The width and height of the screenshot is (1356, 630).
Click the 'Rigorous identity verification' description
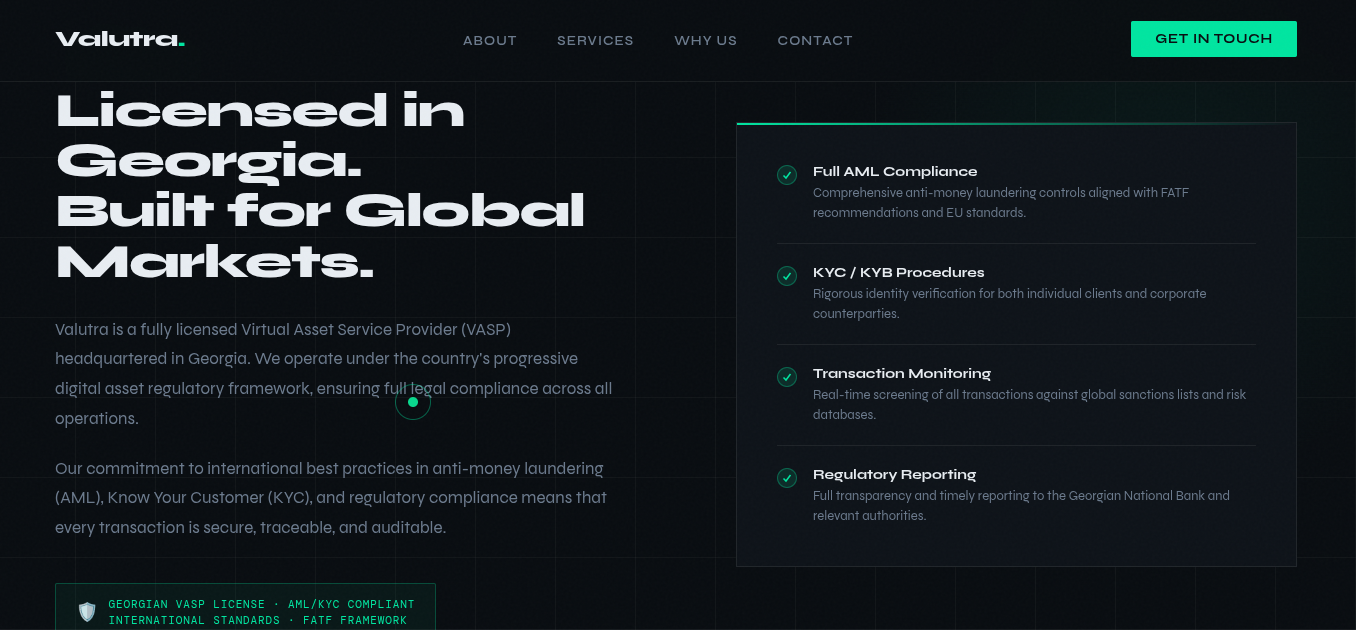(x=1010, y=304)
